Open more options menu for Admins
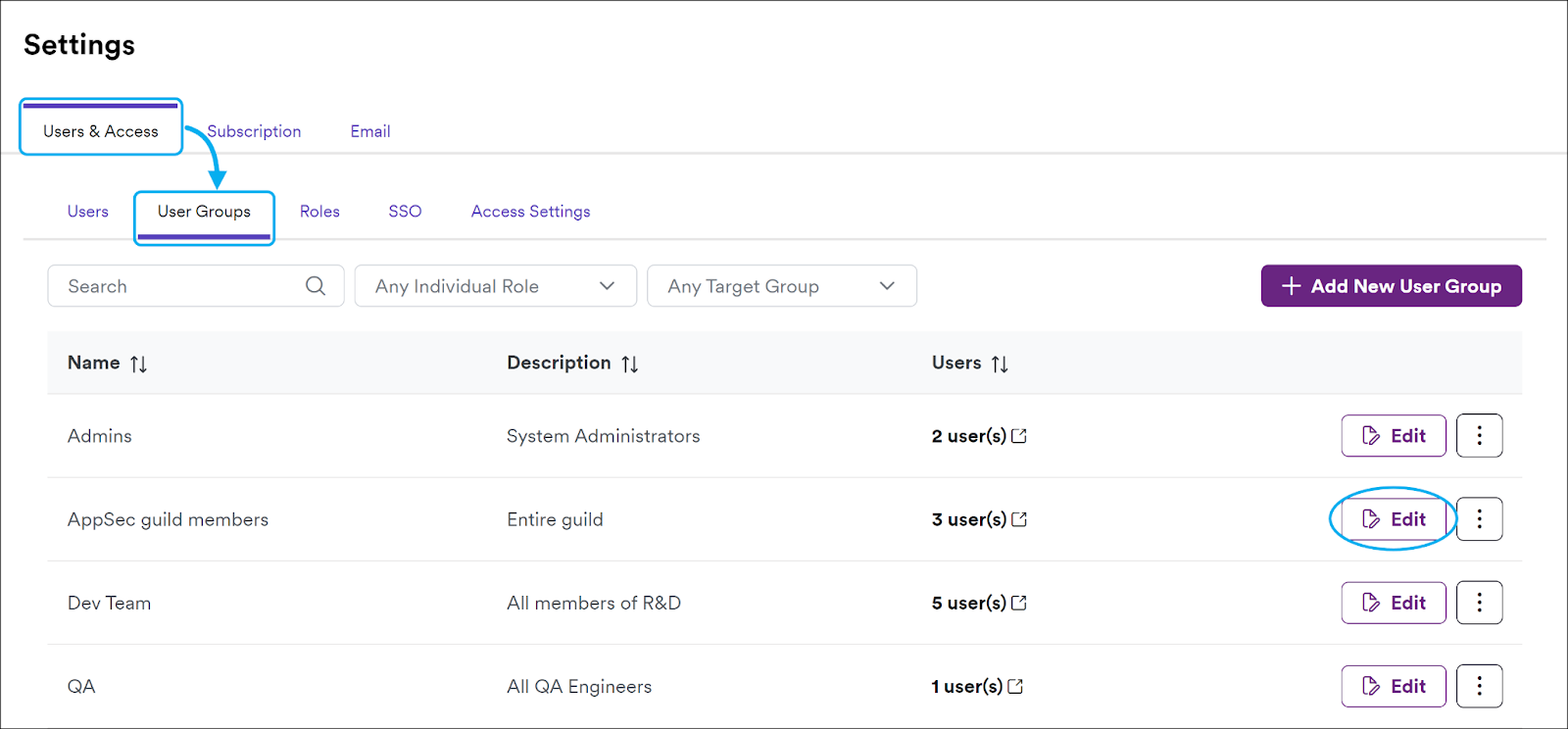This screenshot has height=729, width=1568. (1479, 436)
